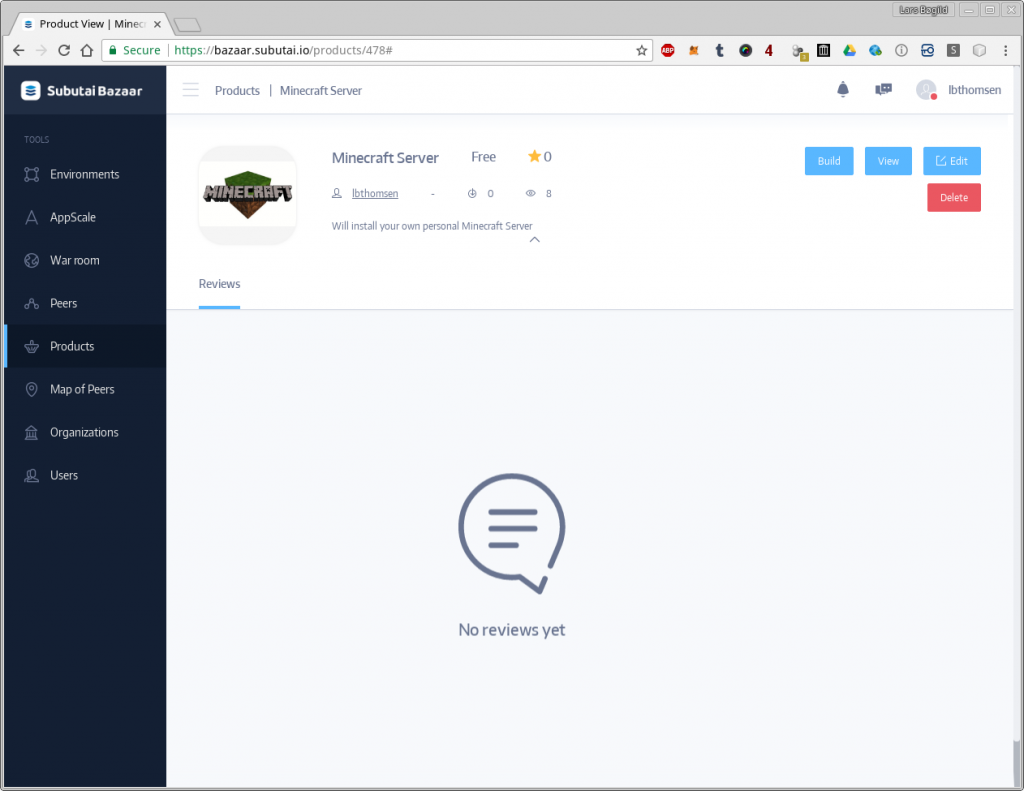Edit the Minecraft Server product
Viewport: 1024px width, 791px height.
952,161
